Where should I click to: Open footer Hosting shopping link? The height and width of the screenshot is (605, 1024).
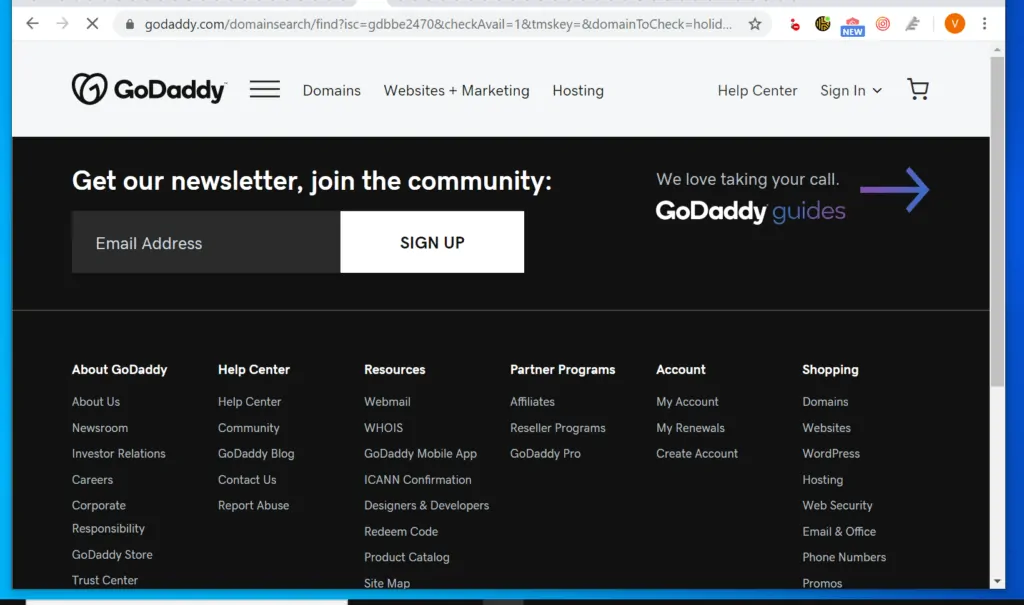pyautogui.click(x=823, y=480)
